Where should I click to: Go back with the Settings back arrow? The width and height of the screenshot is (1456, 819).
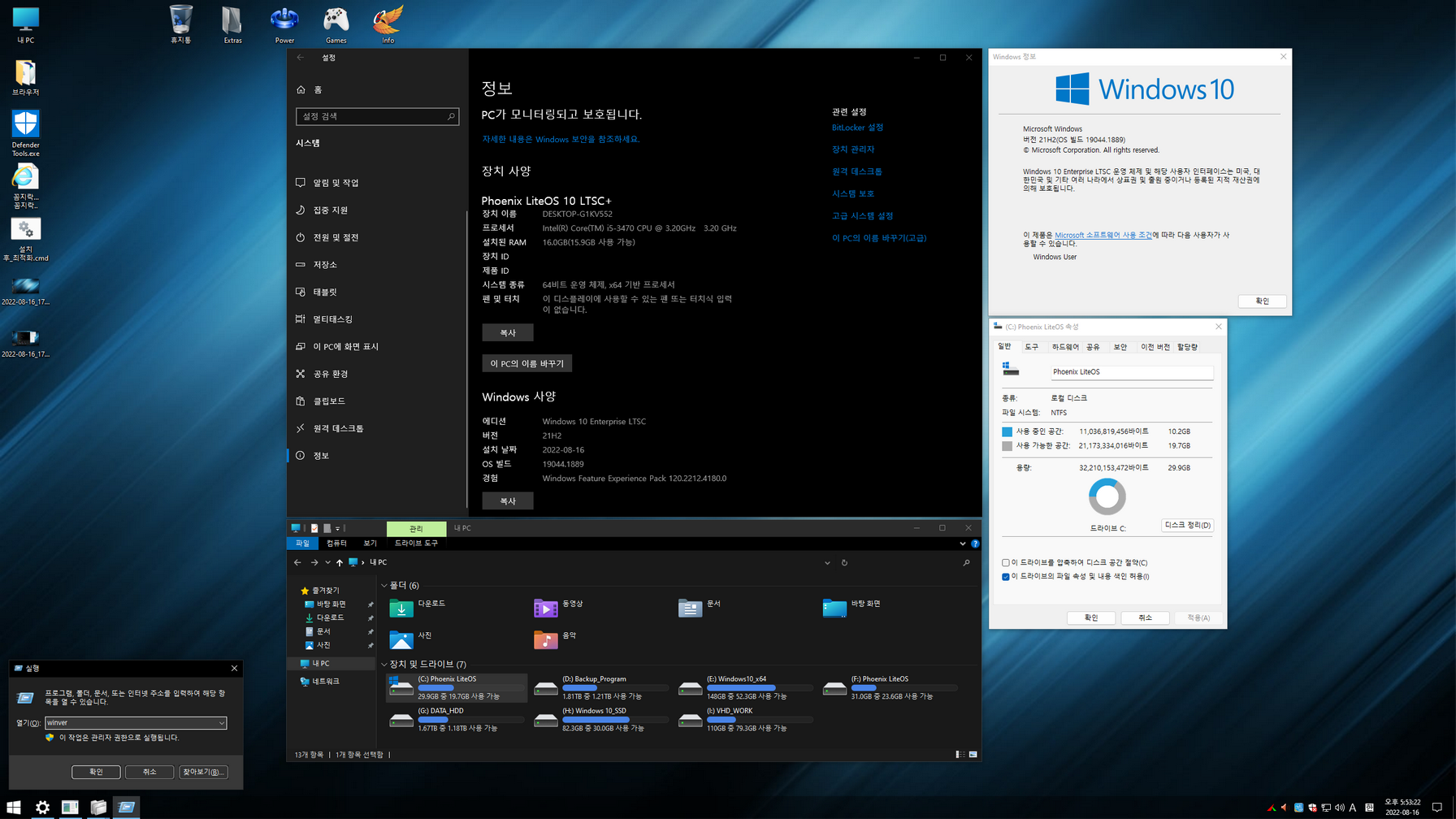(301, 58)
